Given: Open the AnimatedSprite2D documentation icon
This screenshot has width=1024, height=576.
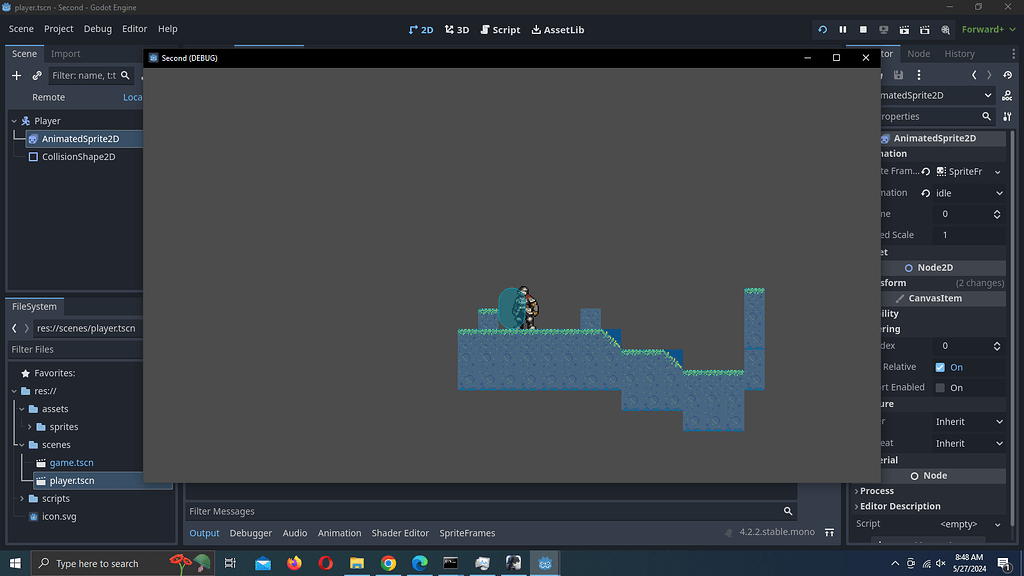Looking at the screenshot, I should click(1008, 95).
